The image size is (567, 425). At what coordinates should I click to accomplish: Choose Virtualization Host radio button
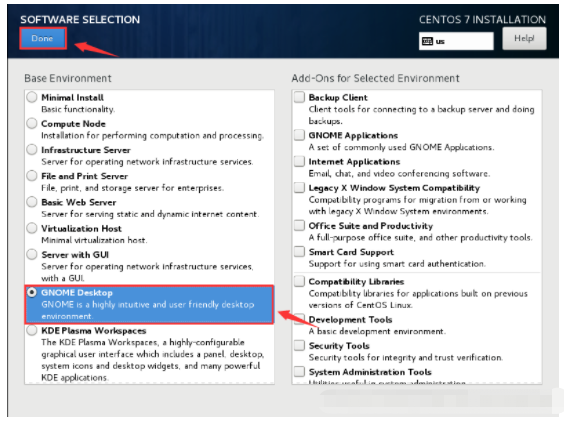pyautogui.click(x=32, y=229)
